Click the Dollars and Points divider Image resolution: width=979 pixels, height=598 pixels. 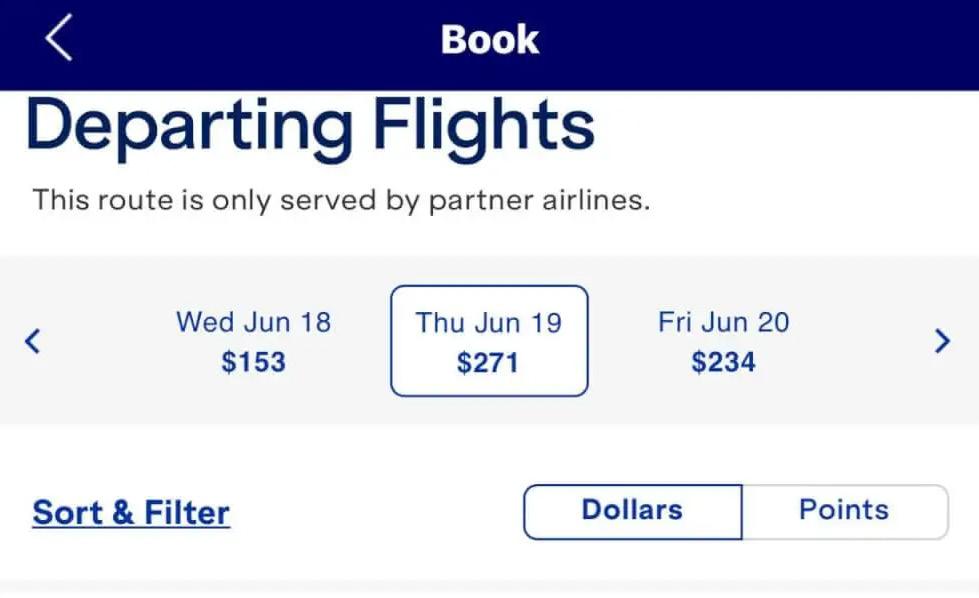[x=742, y=512]
